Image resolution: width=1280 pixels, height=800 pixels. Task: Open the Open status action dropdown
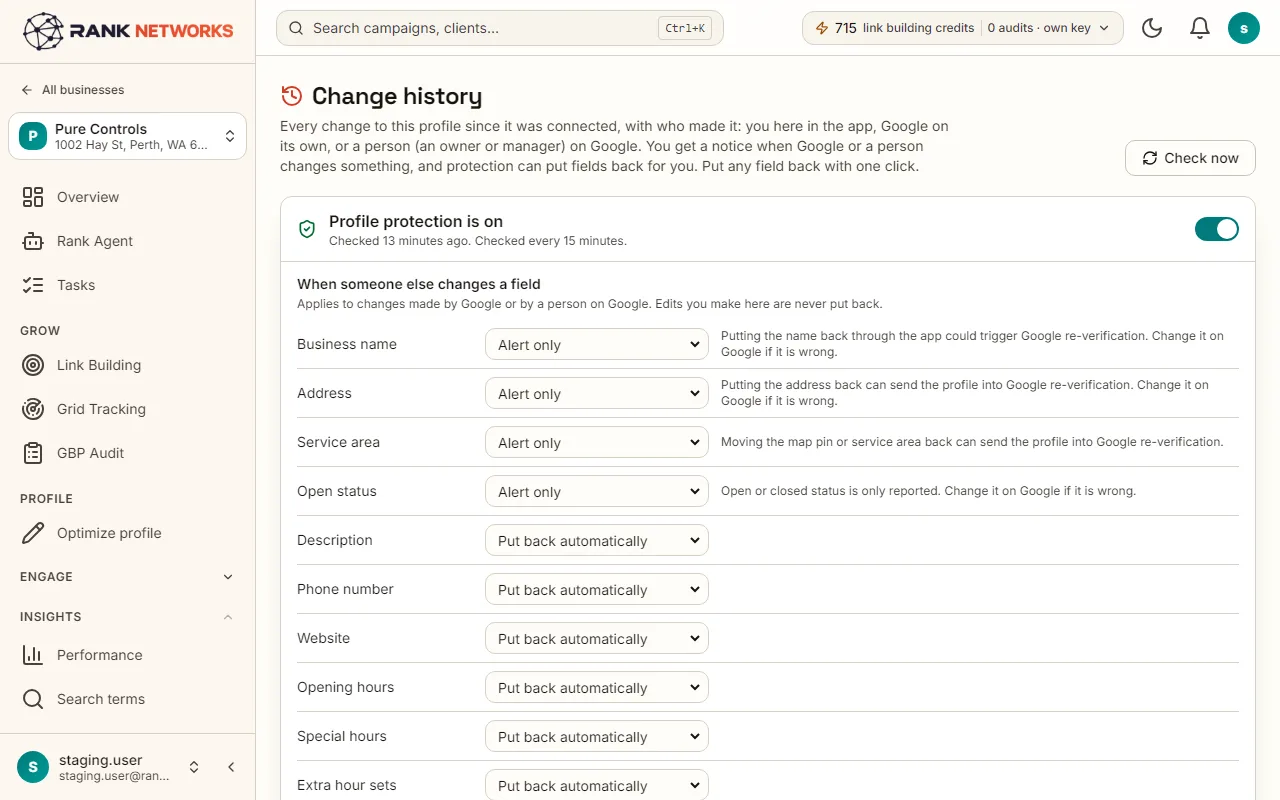click(x=597, y=491)
